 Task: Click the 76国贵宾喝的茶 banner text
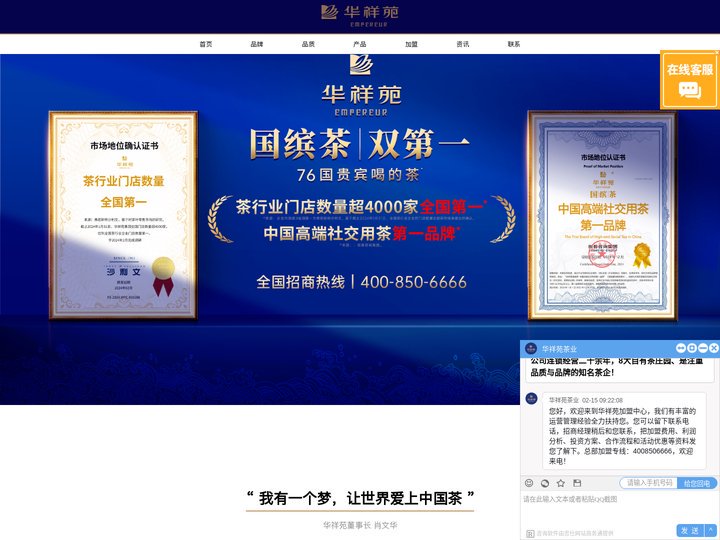[x=358, y=174]
